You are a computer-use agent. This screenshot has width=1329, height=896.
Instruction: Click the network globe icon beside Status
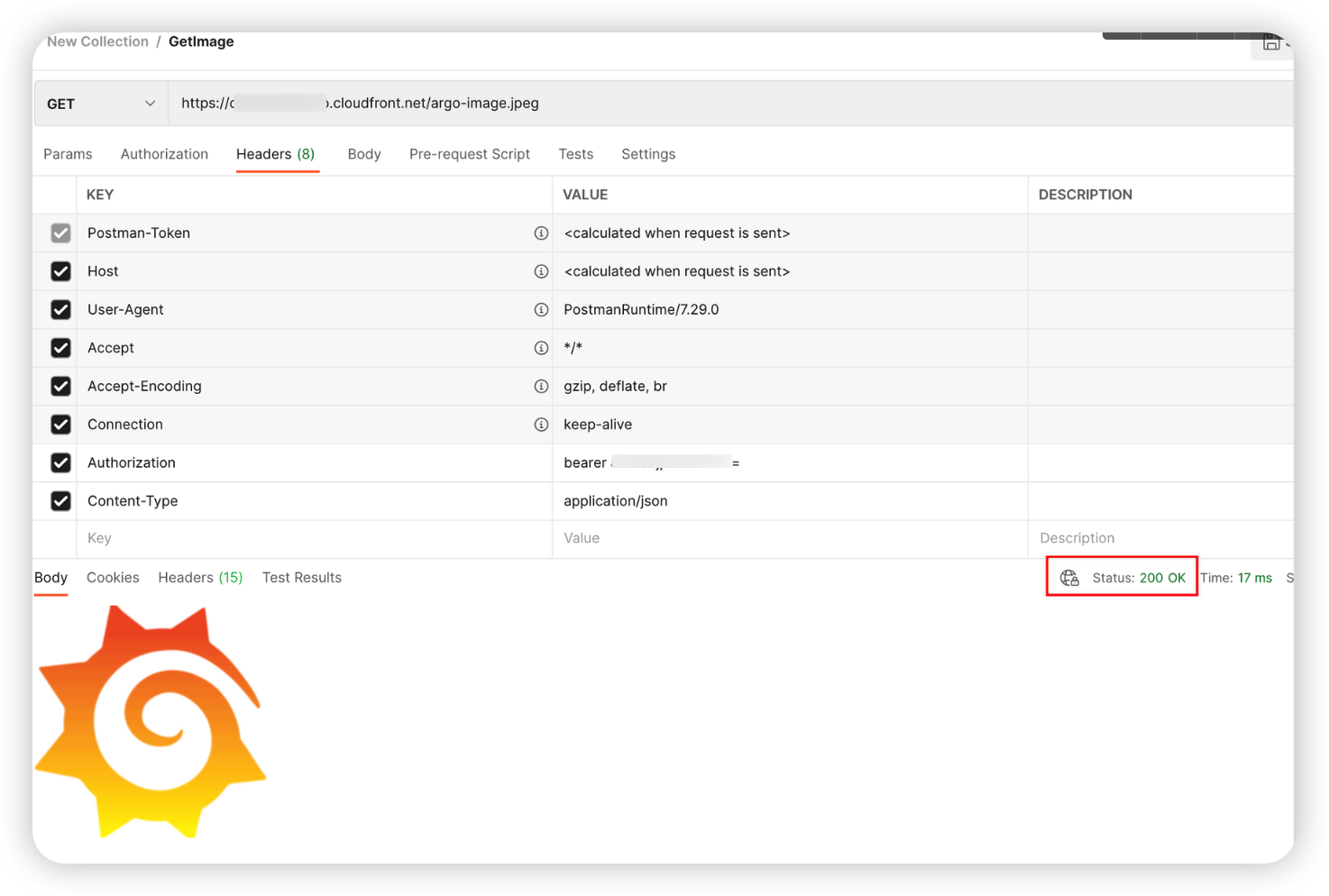[x=1069, y=578]
